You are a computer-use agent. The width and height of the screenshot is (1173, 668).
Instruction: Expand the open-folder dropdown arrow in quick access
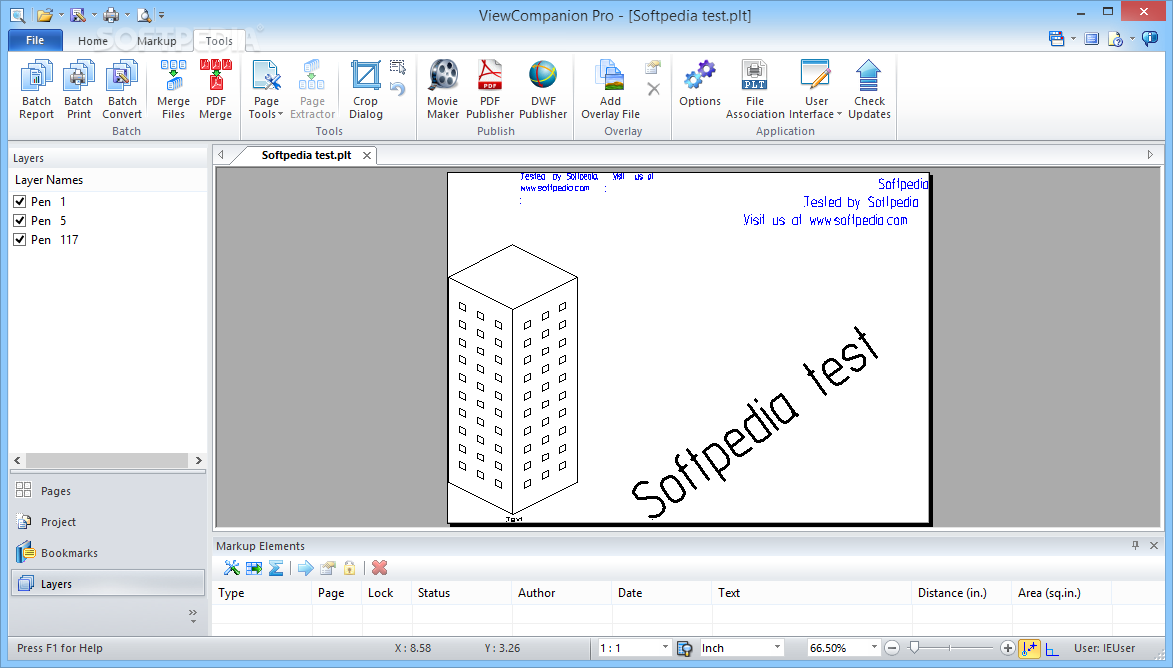point(61,15)
